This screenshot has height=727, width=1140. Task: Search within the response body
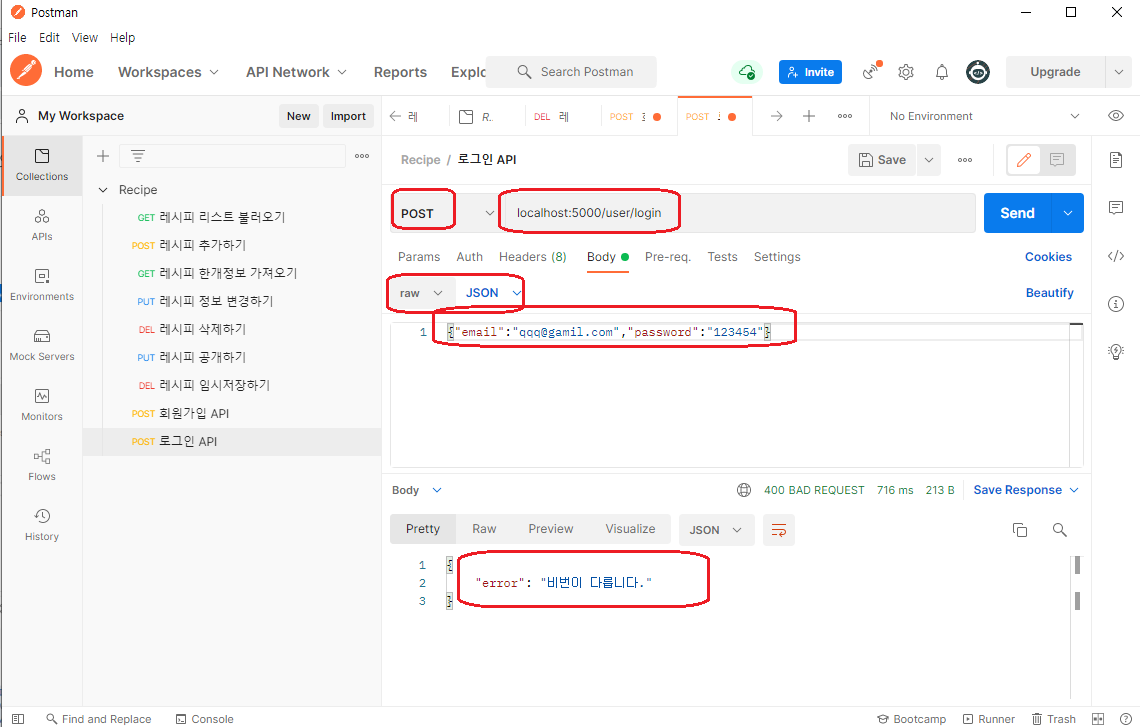coord(1059,530)
